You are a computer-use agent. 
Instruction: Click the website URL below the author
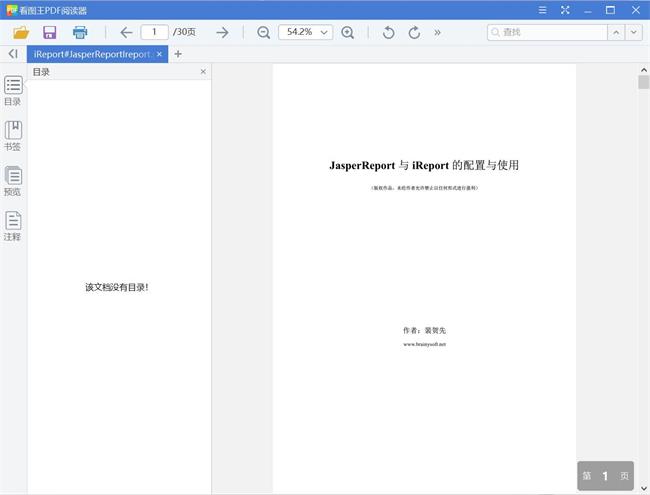pyautogui.click(x=424, y=344)
